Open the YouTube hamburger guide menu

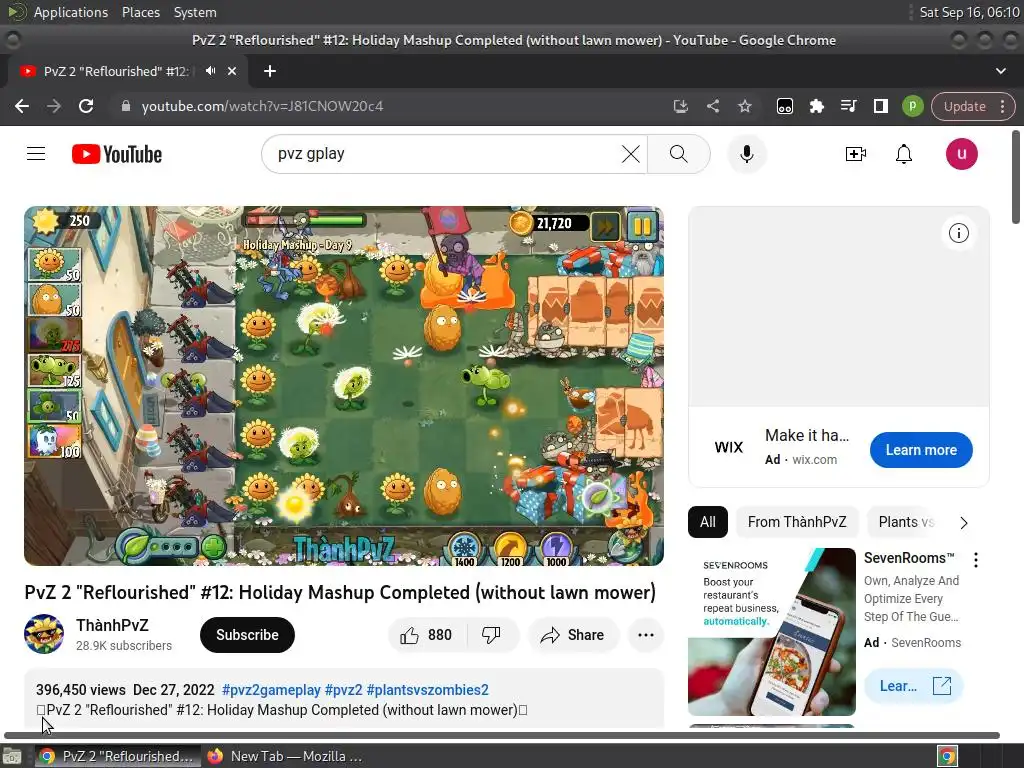click(36, 154)
